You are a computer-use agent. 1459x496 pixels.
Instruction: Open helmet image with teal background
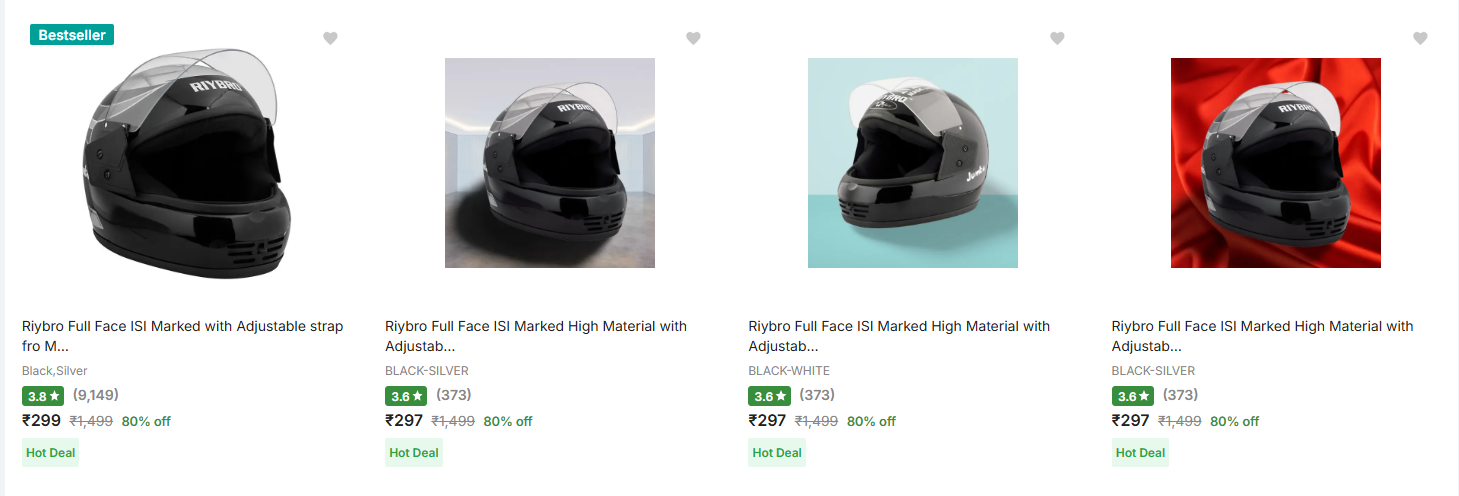912,163
